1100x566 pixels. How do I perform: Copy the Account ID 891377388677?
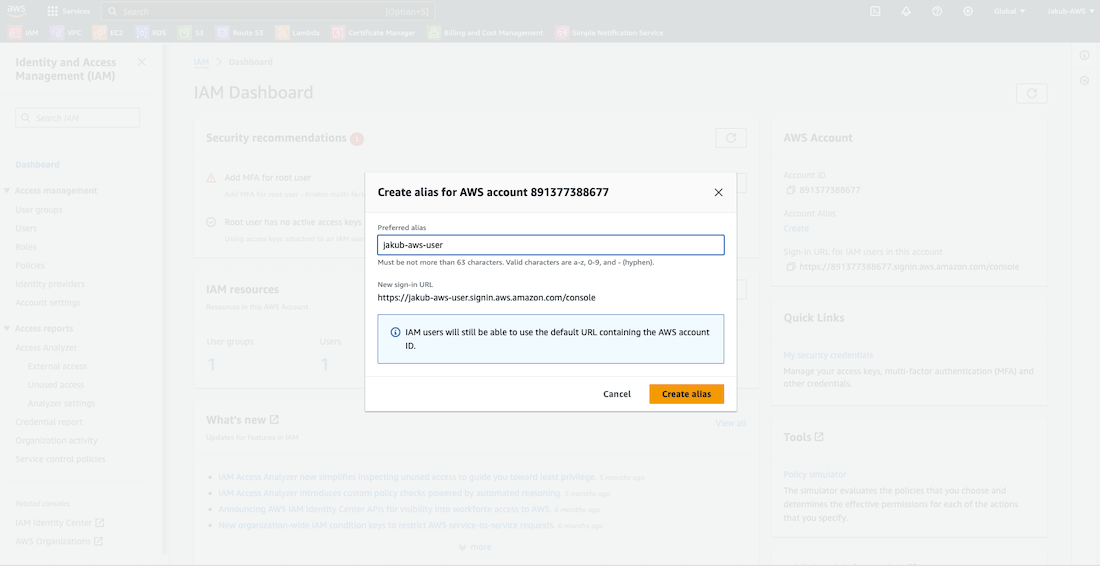click(791, 190)
